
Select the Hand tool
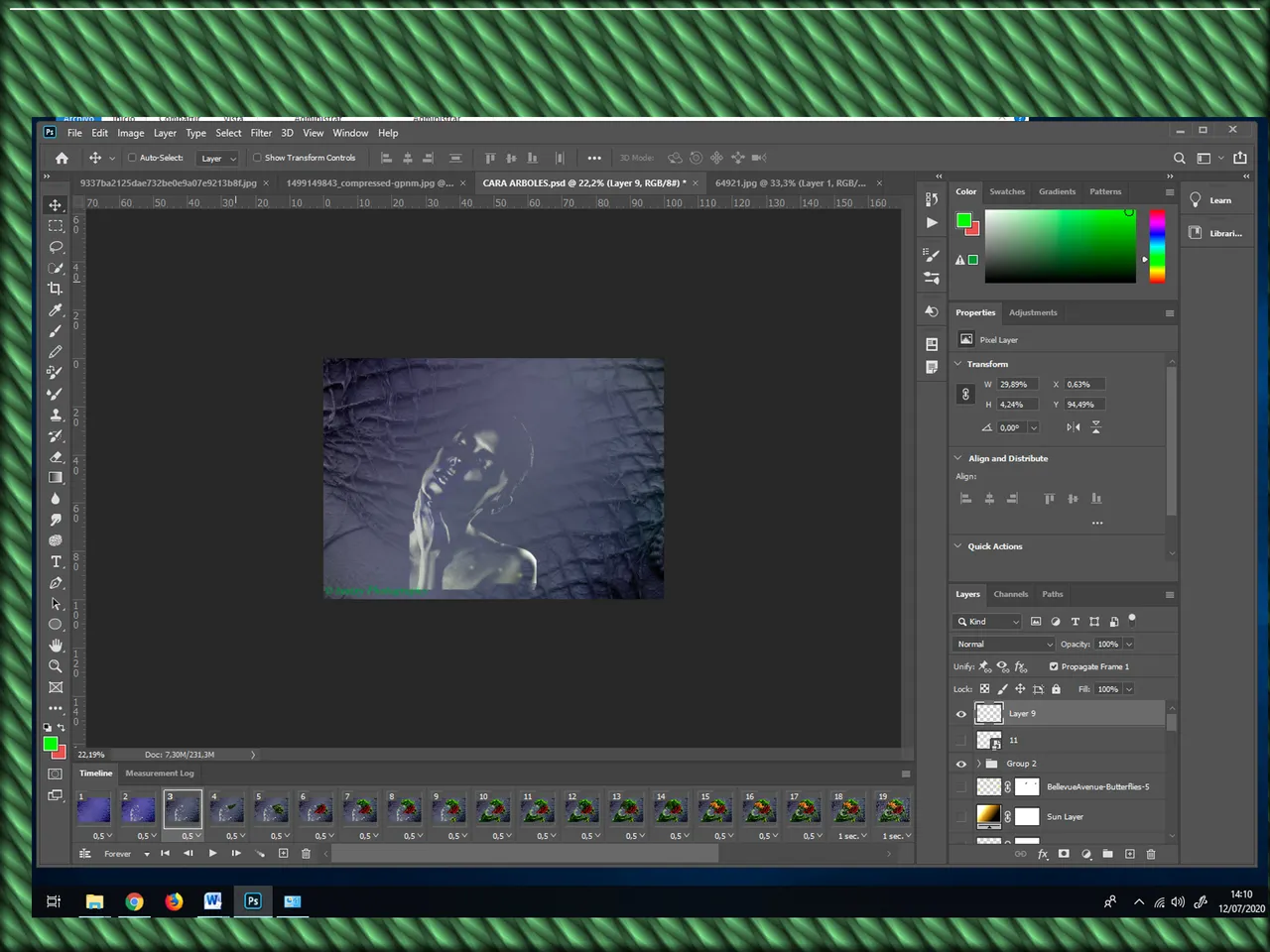point(56,645)
